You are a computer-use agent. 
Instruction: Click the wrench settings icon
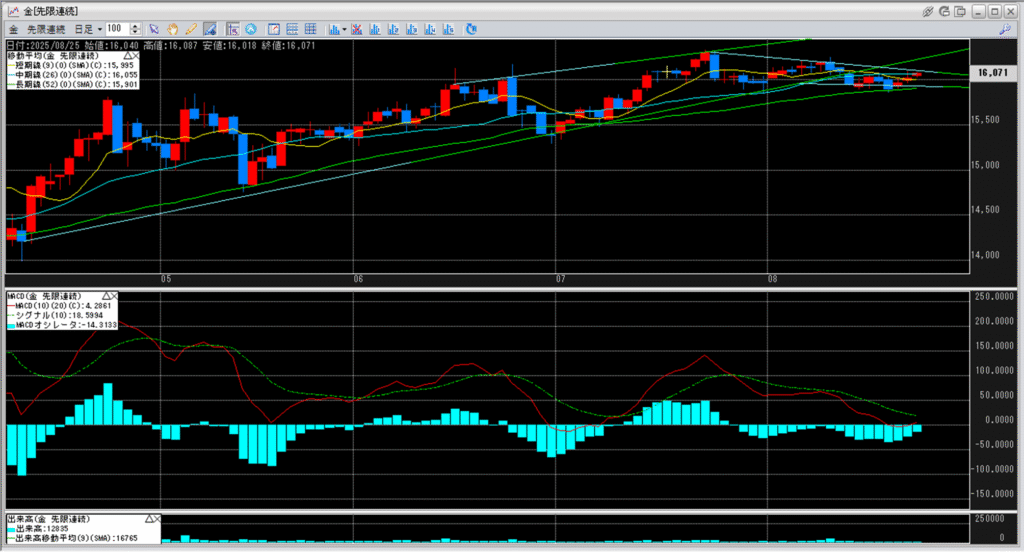point(1005,29)
